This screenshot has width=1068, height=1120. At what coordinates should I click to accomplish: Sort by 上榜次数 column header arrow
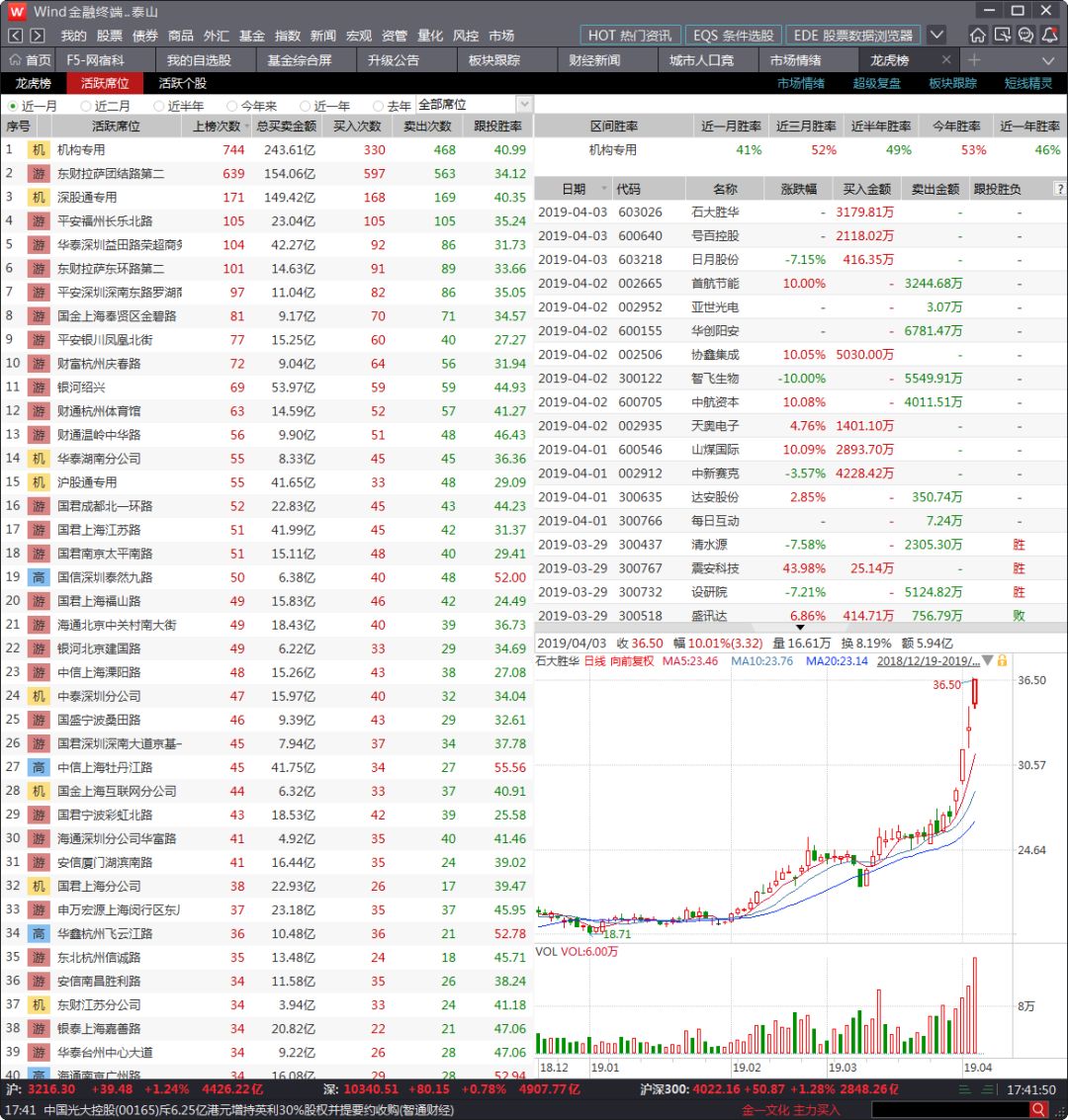[x=248, y=127]
